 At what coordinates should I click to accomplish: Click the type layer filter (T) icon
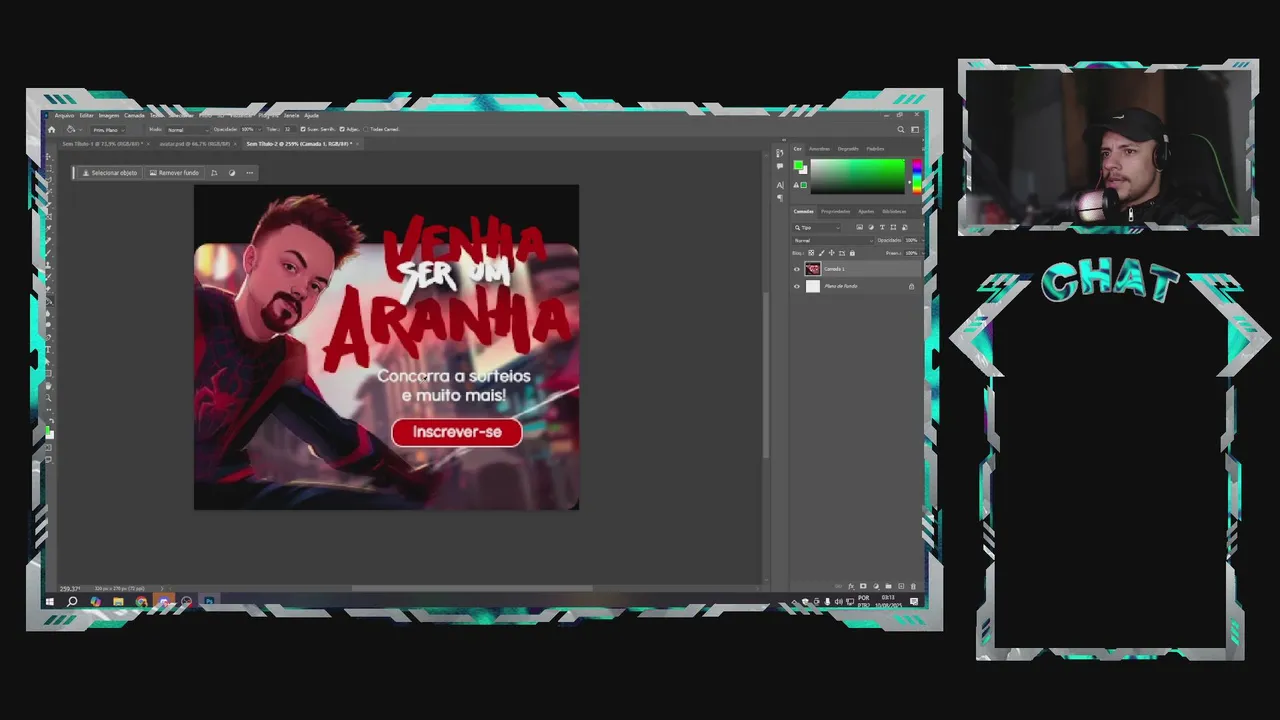882,227
